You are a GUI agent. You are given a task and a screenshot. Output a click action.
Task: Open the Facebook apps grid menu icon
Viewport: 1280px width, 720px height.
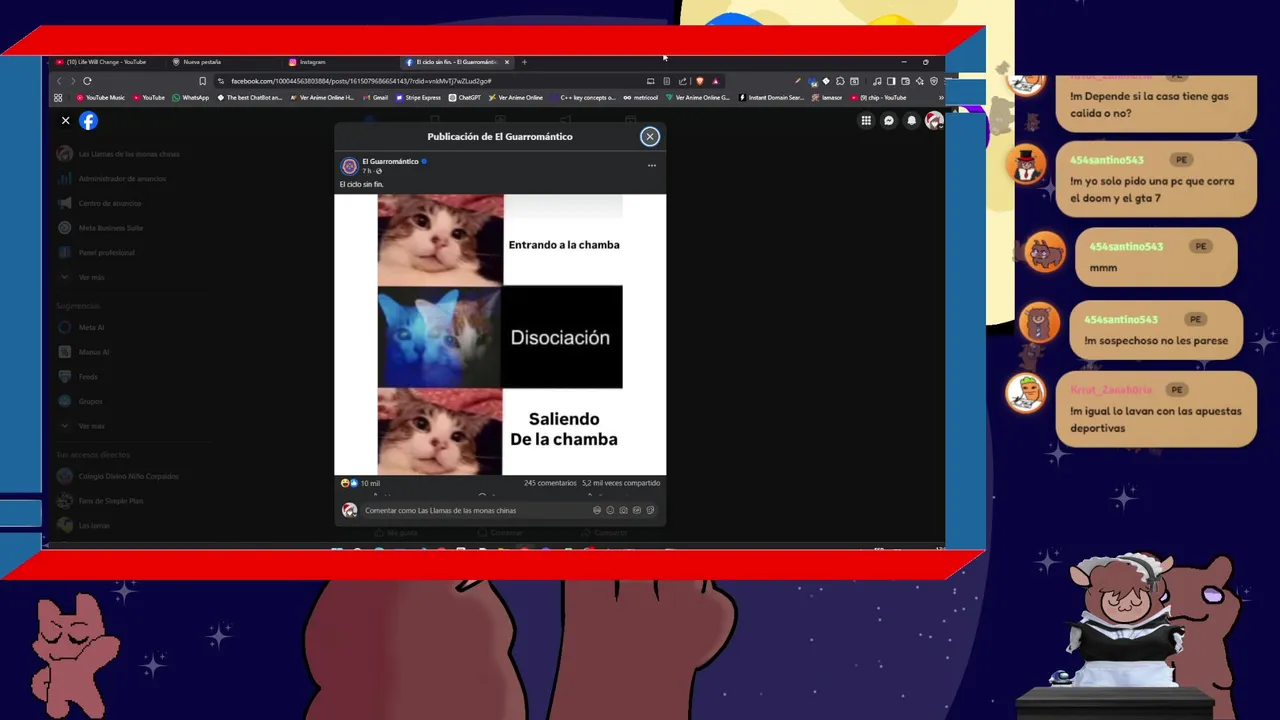(x=866, y=121)
